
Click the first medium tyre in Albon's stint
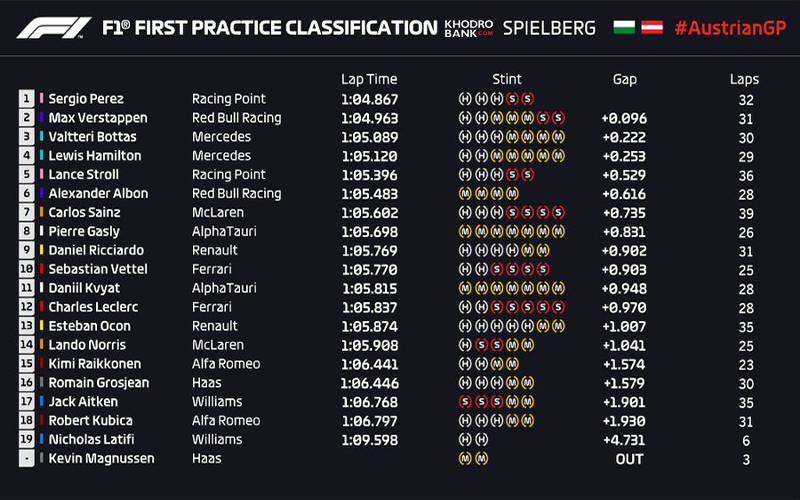pos(464,194)
